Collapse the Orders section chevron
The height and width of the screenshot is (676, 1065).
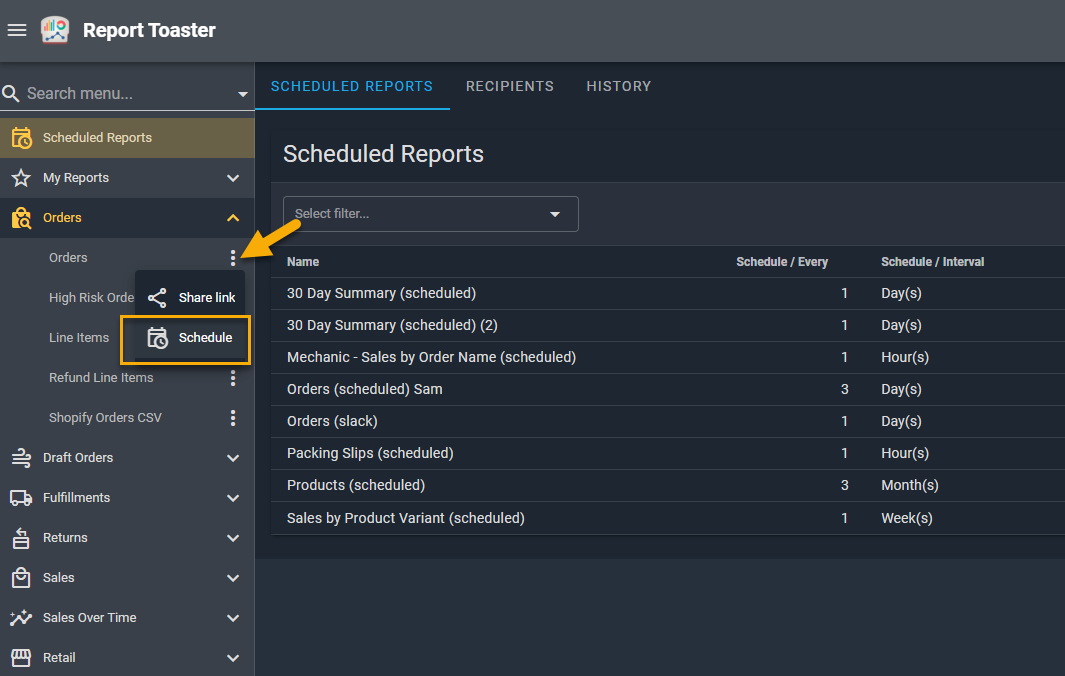tap(233, 218)
